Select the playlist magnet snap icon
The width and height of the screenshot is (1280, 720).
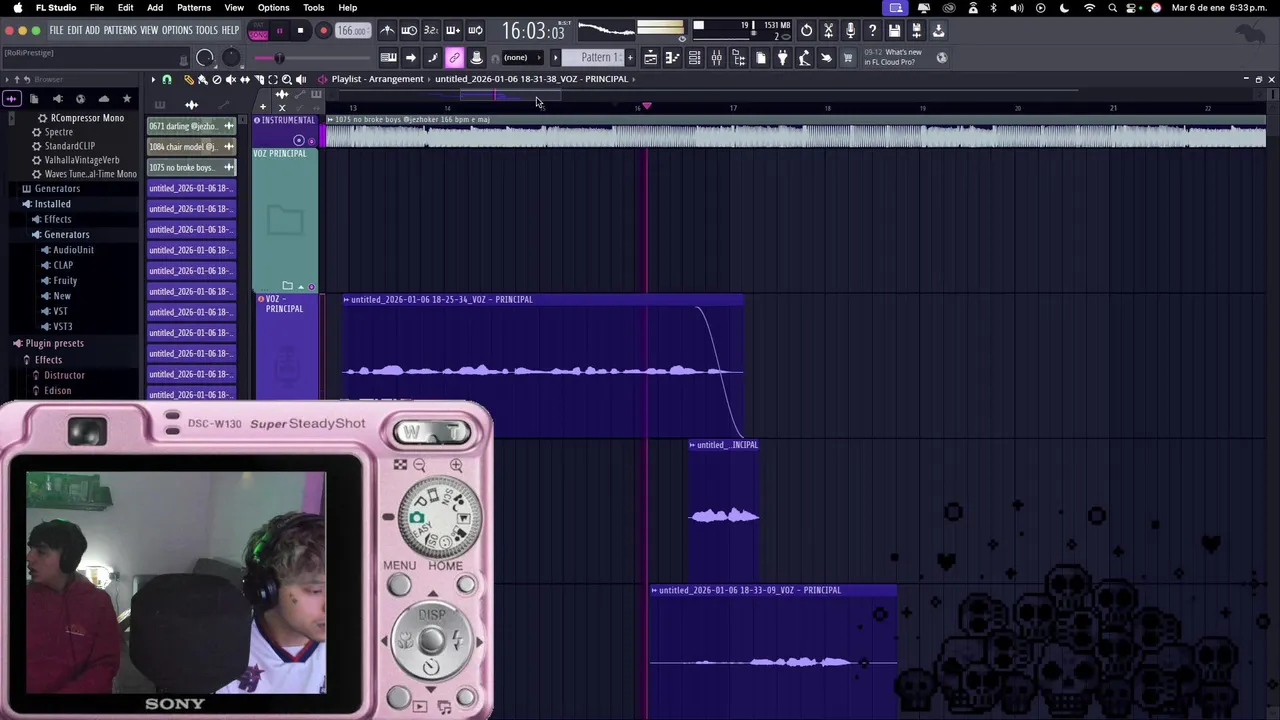tap(166, 79)
